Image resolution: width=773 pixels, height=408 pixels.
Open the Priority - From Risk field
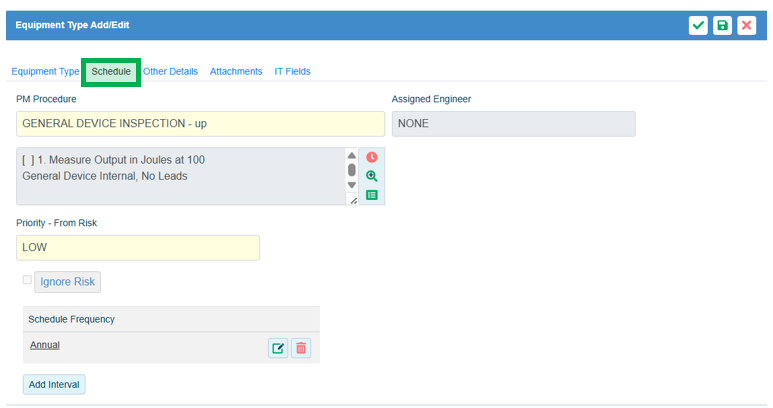(x=138, y=247)
